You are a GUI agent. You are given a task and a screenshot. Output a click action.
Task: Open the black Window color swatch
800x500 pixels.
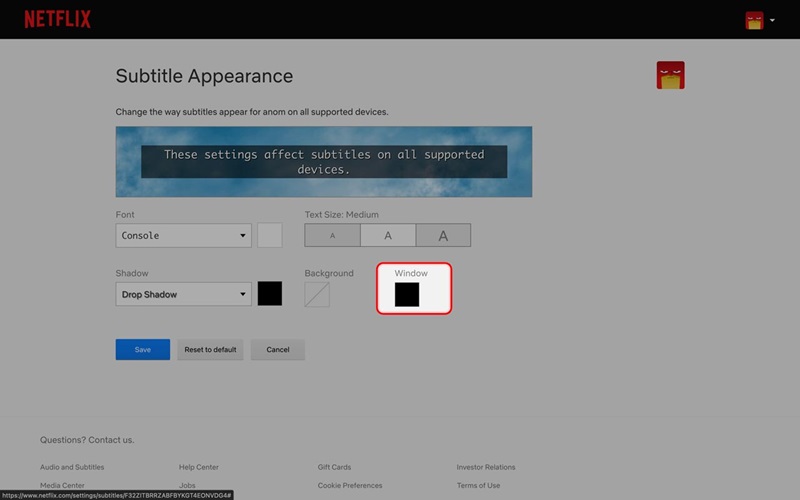[407, 295]
